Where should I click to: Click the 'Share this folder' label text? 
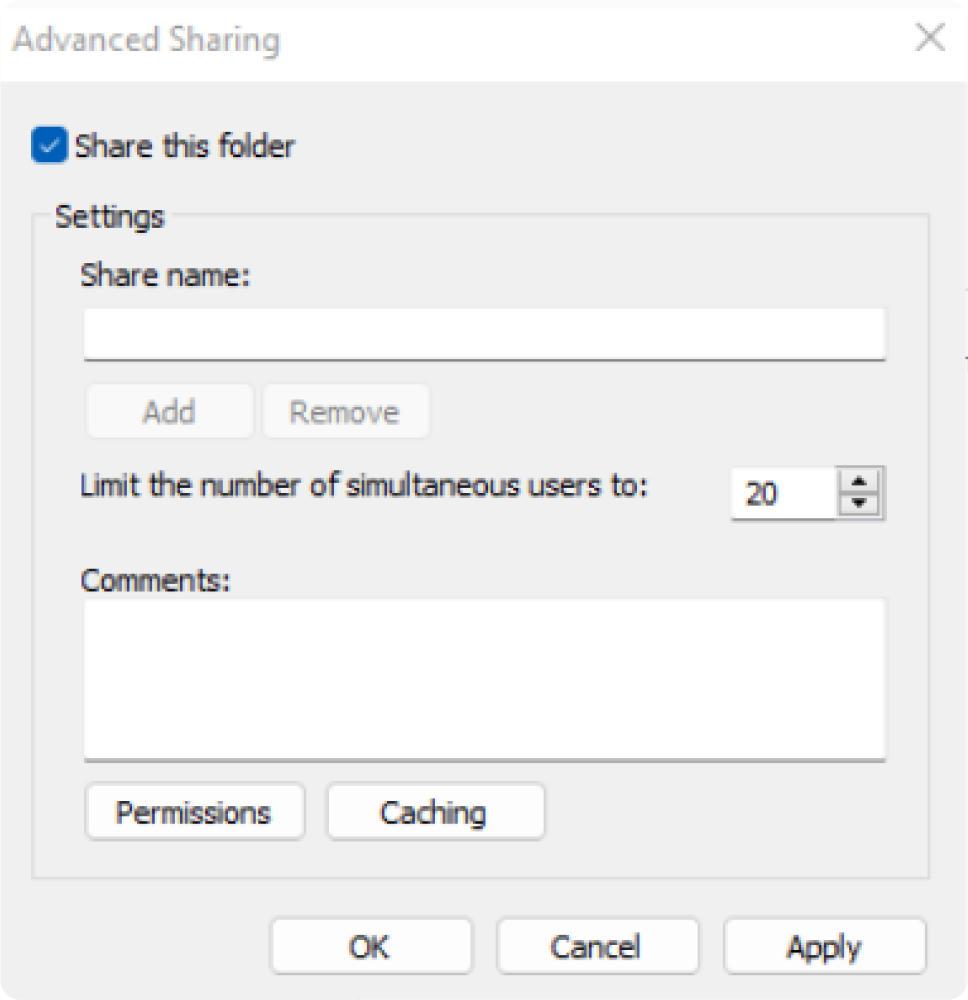click(x=185, y=146)
